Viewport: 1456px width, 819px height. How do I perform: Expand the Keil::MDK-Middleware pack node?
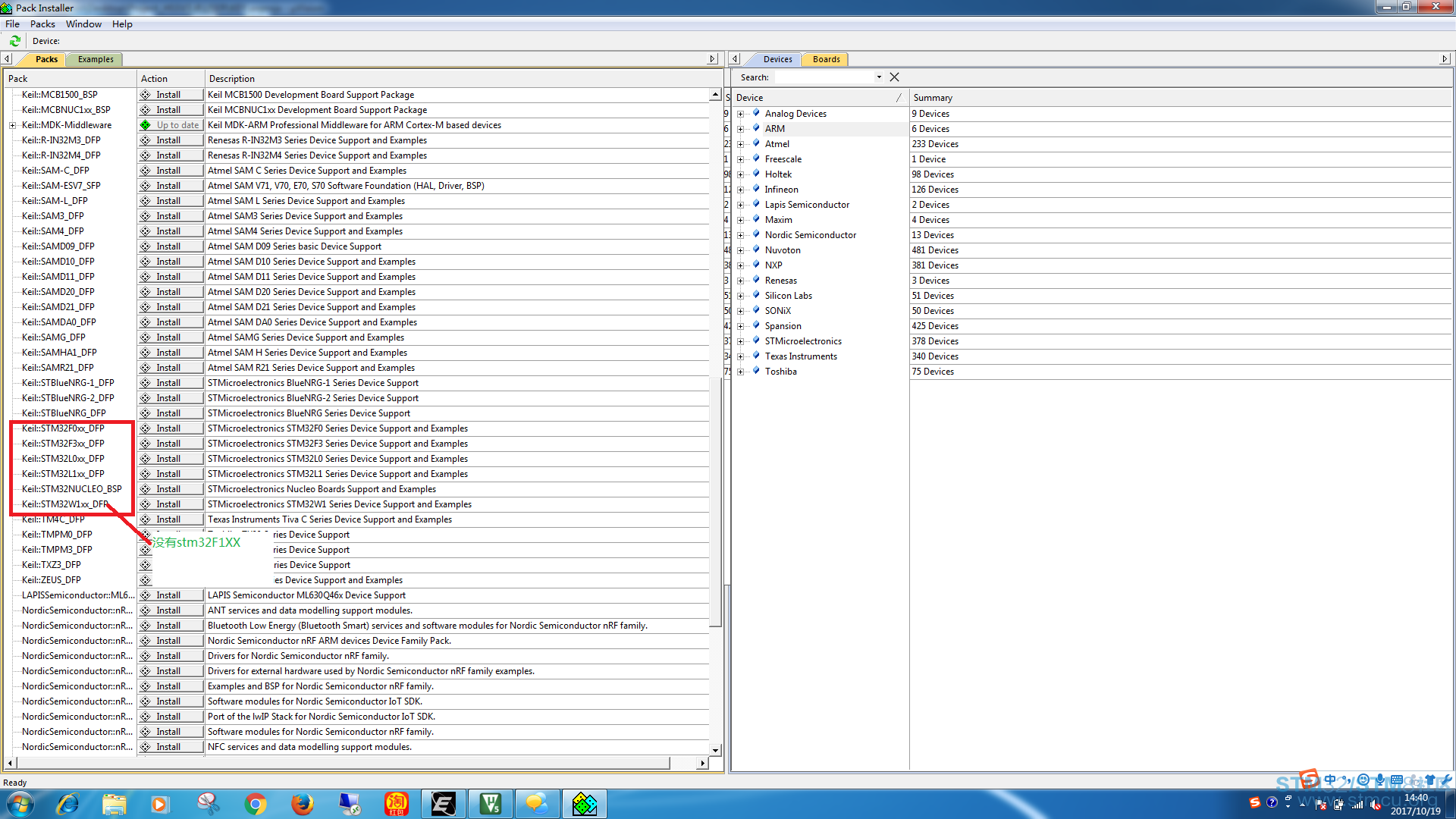tap(12, 125)
